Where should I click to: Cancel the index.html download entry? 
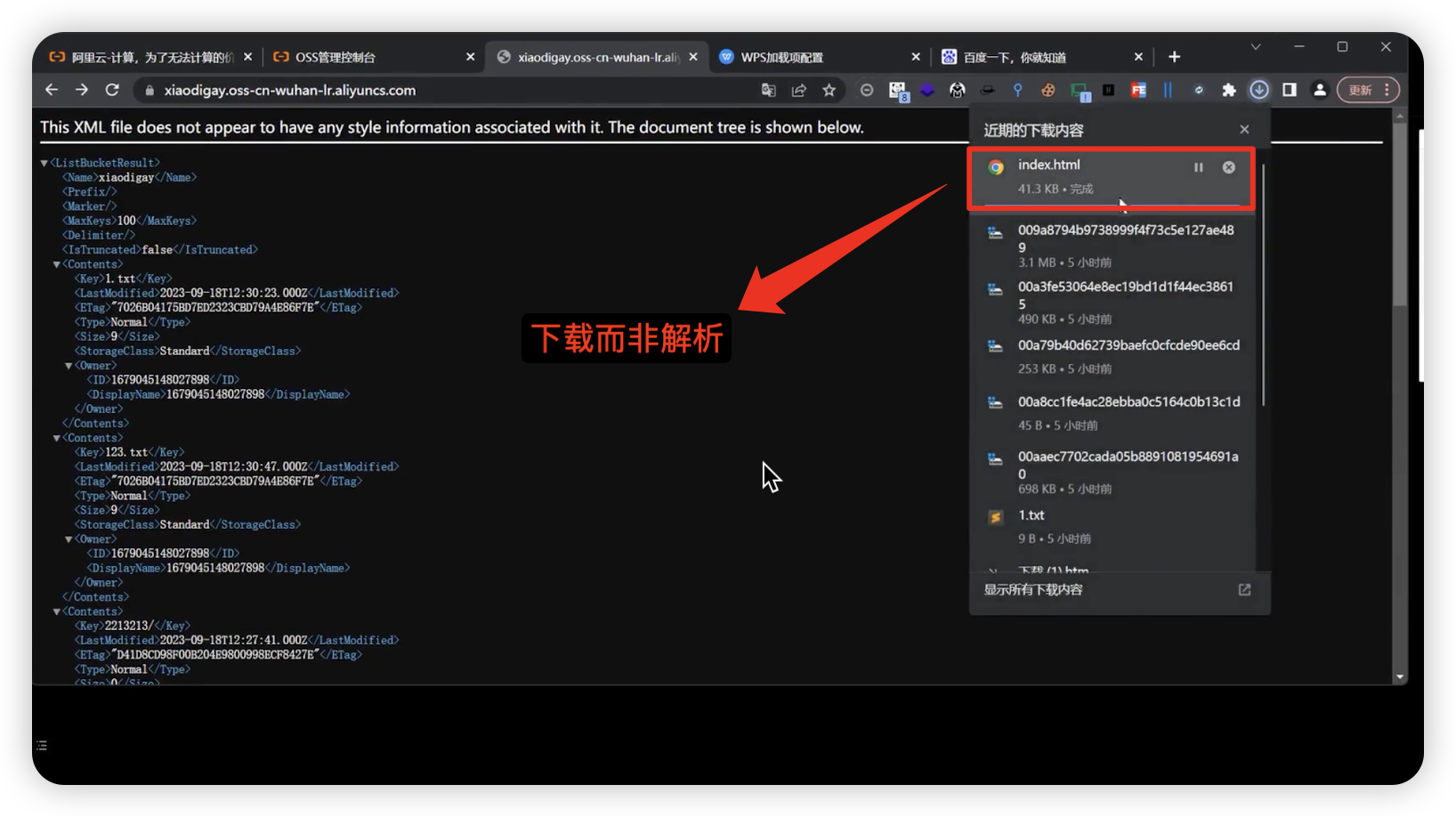pos(1229,167)
